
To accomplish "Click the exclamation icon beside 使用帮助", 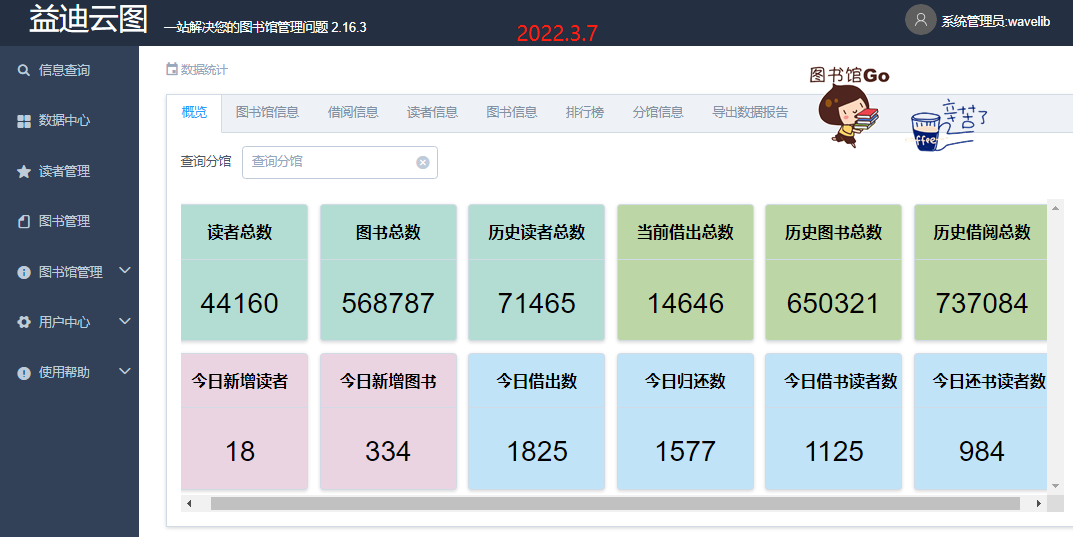I will (24, 372).
